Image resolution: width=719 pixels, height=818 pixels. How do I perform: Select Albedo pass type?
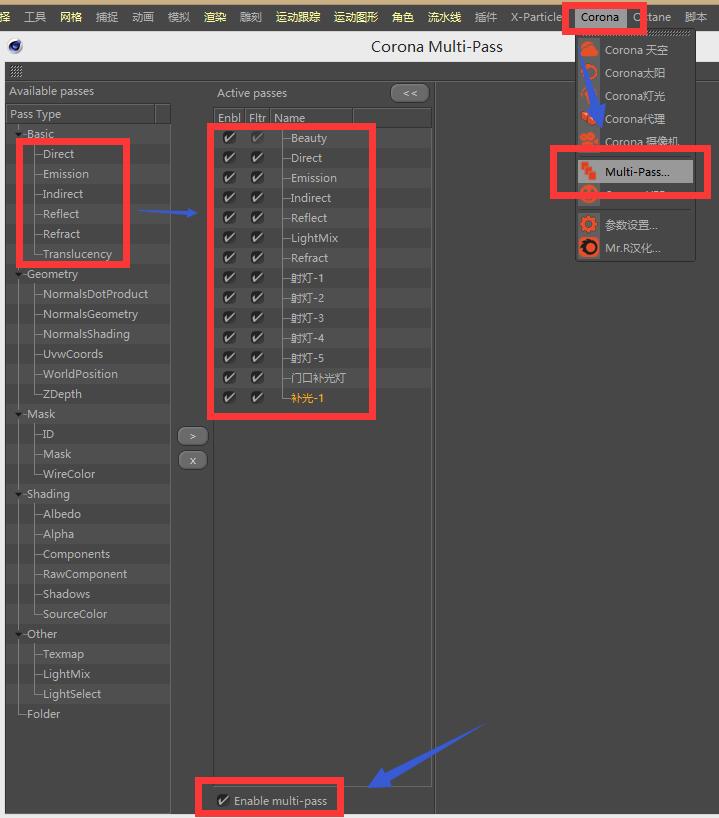(62, 514)
